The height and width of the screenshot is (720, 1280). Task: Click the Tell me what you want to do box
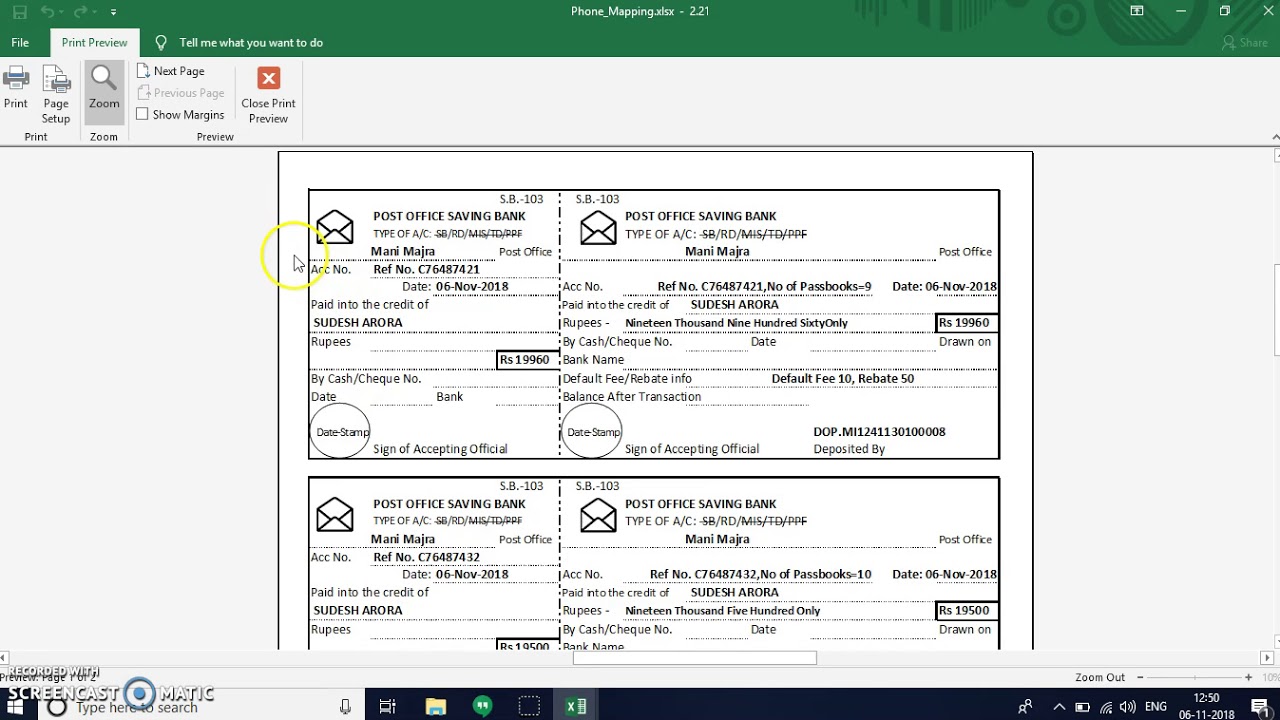coord(251,43)
